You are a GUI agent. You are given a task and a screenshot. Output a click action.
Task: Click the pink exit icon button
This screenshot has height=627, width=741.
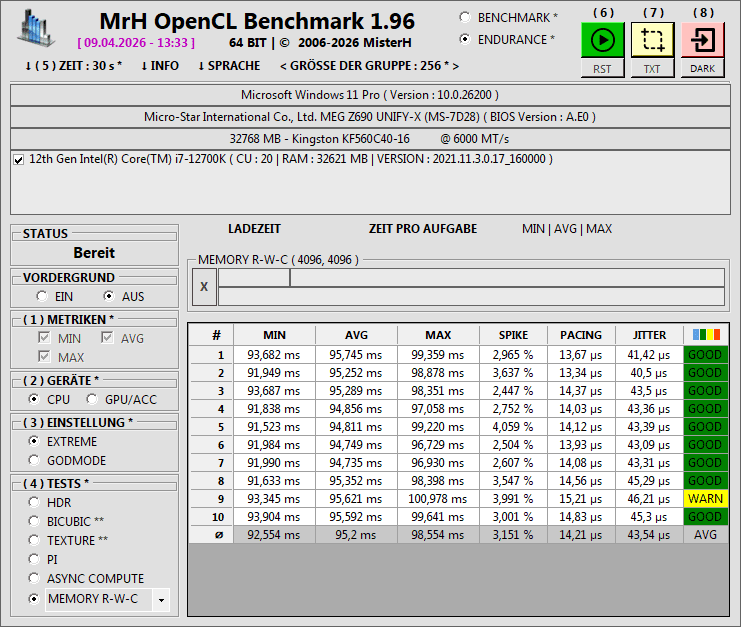[x=703, y=40]
